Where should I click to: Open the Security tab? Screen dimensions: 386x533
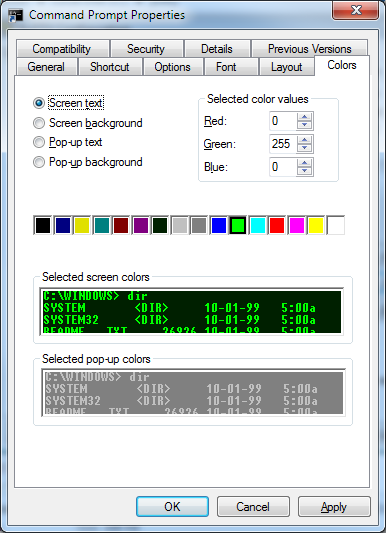tap(146, 49)
